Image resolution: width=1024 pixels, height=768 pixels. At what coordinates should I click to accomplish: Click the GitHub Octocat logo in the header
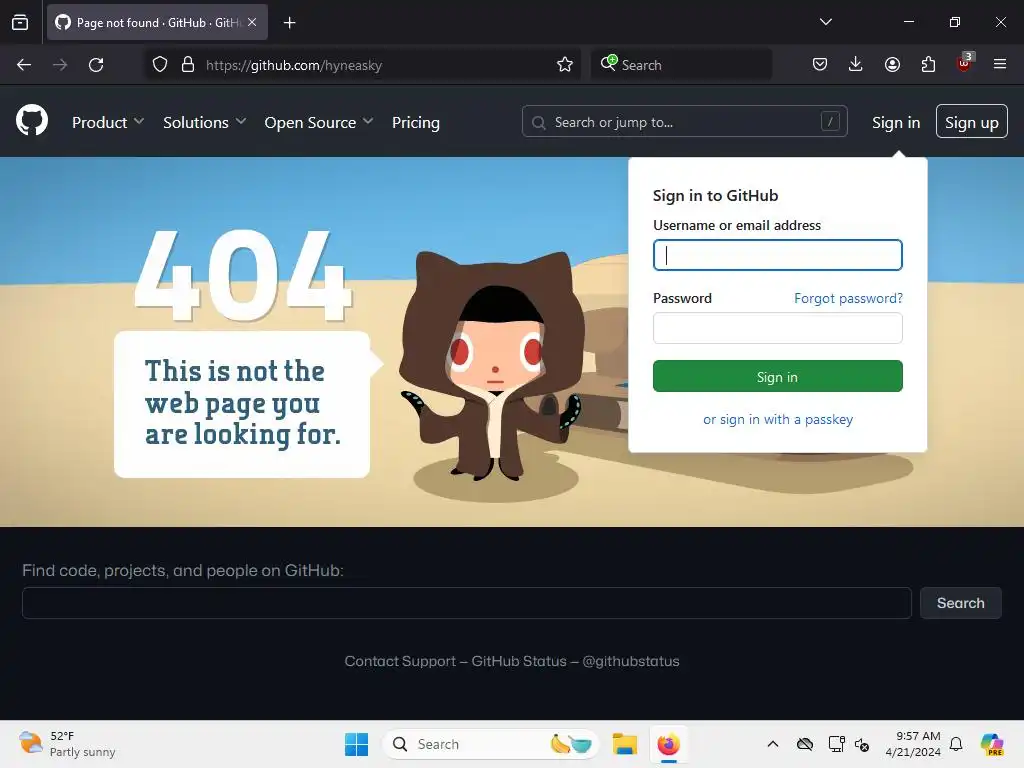pos(32,121)
